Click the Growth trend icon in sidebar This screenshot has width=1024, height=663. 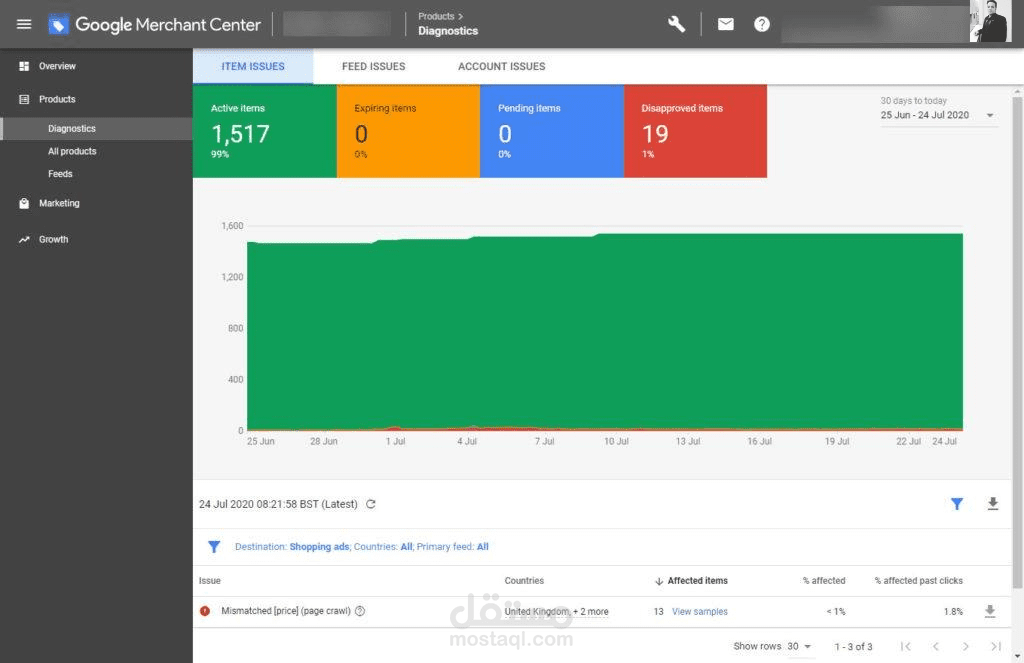click(24, 240)
